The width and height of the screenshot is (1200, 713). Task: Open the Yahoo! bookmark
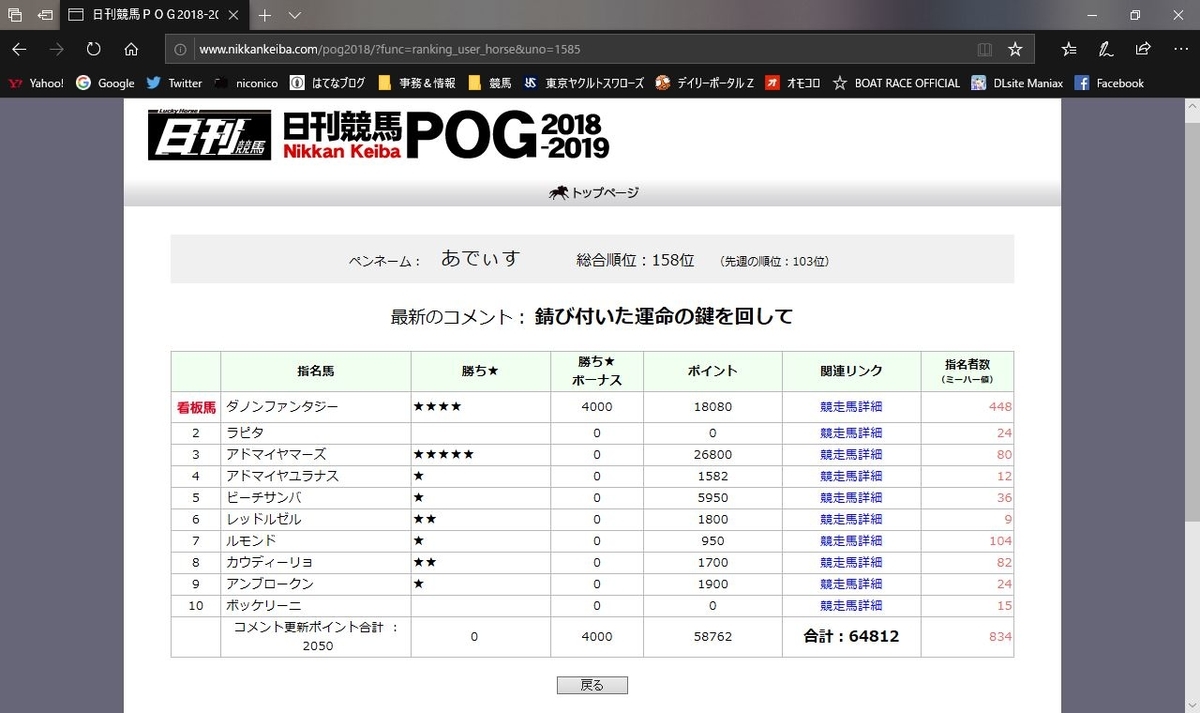(36, 83)
